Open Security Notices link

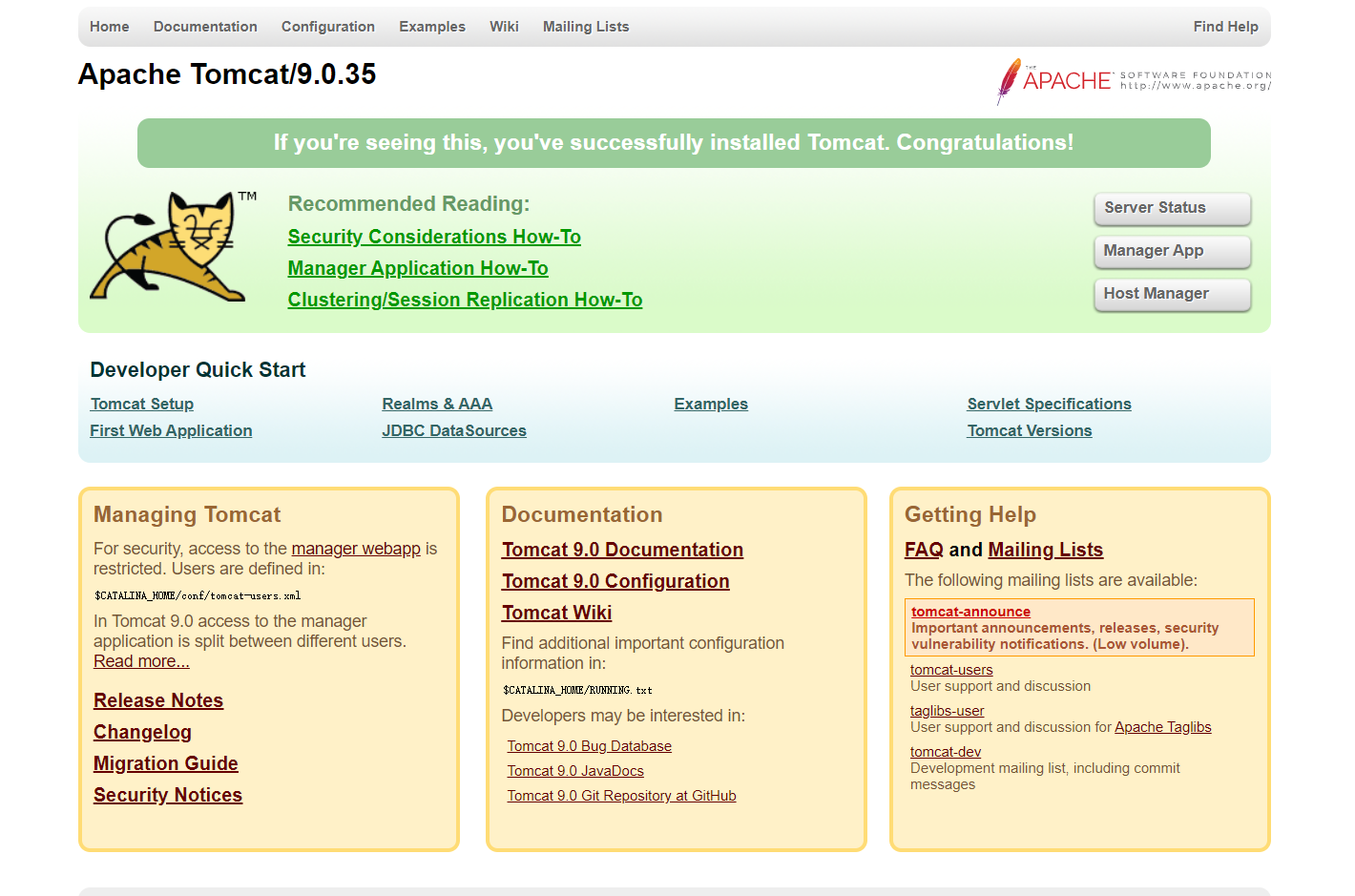point(168,795)
